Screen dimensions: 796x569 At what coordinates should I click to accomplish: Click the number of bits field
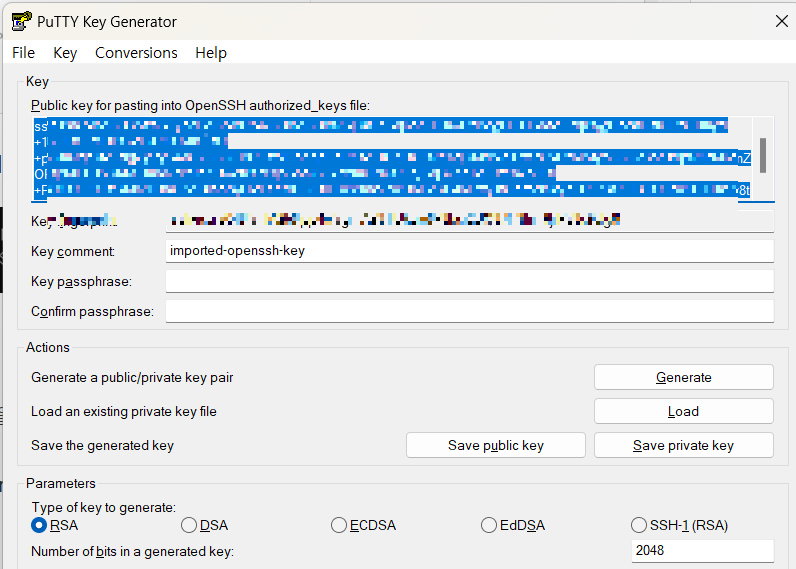pyautogui.click(x=703, y=551)
